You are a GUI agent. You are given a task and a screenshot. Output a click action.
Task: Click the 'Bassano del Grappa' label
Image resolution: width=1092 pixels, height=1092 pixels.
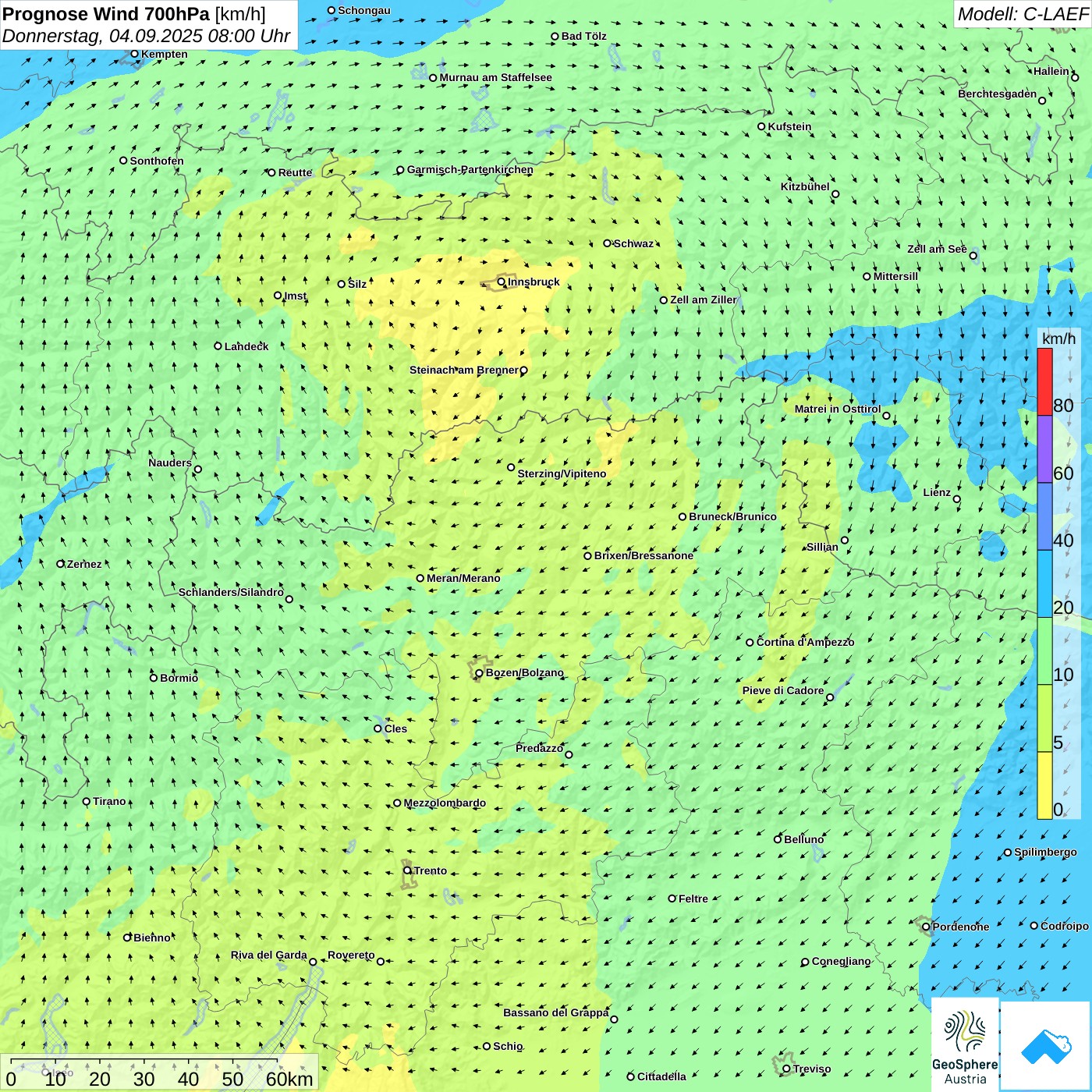pyautogui.click(x=556, y=1012)
